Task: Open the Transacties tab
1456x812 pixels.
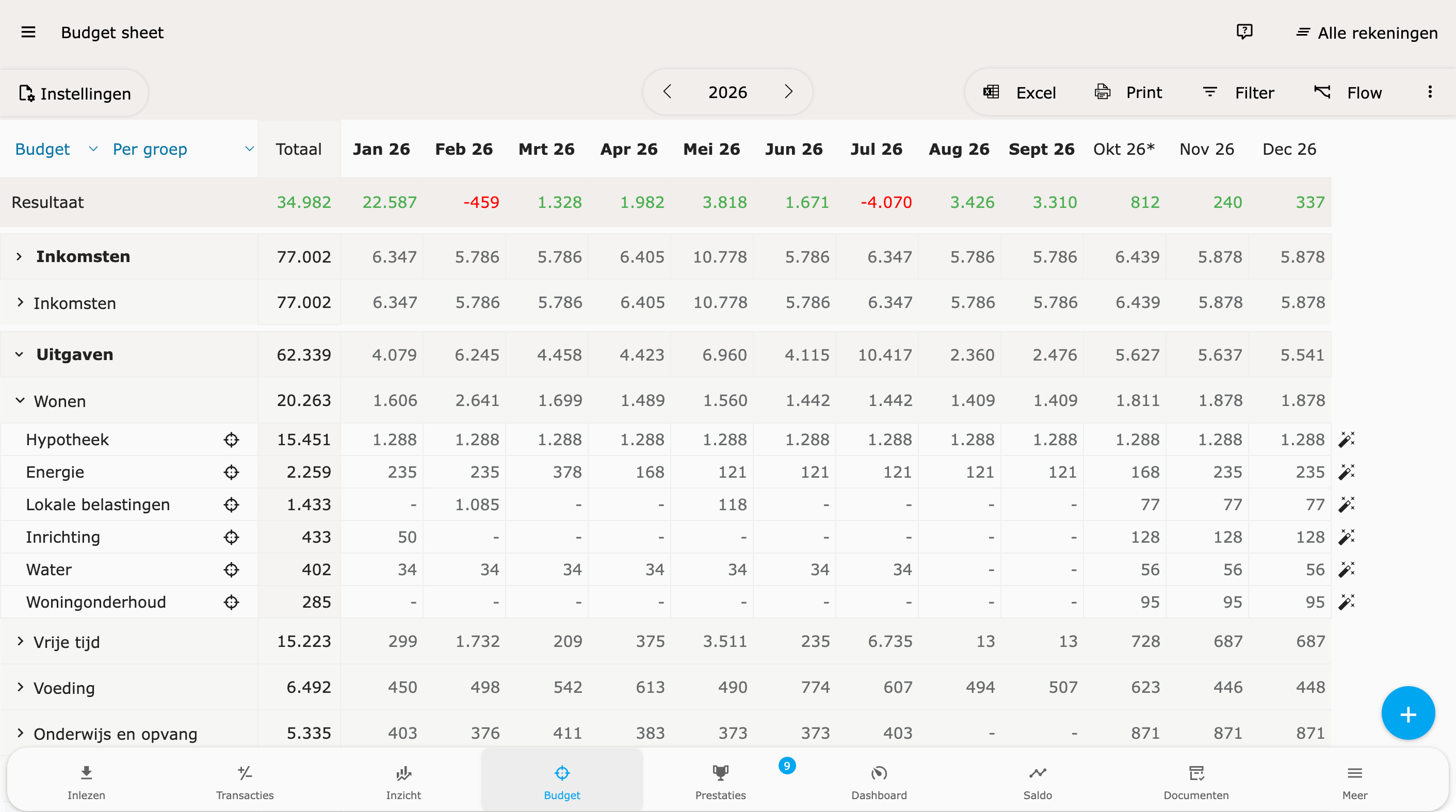Action: (245, 782)
